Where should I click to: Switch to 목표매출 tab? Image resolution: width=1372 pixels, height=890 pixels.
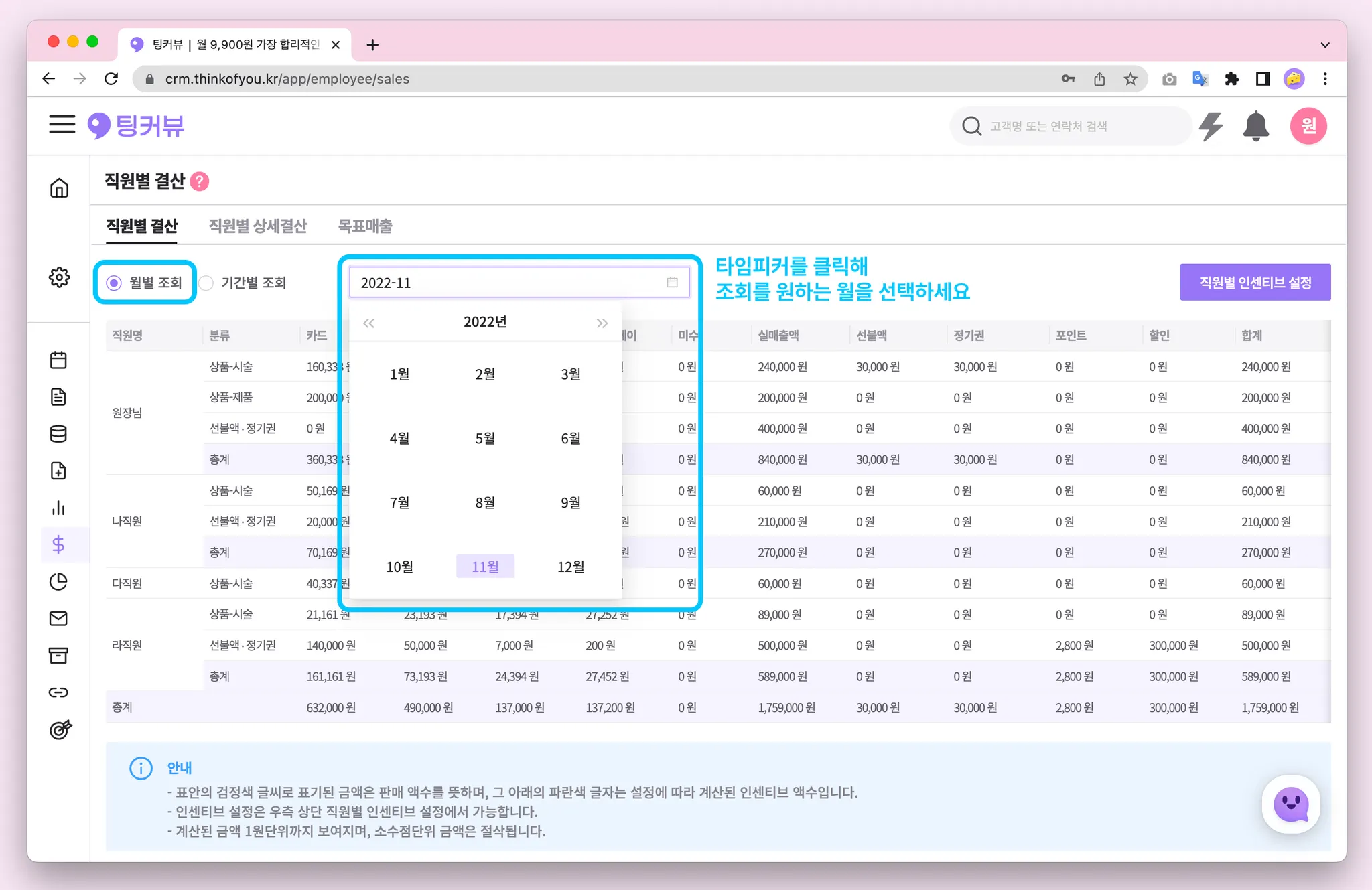tap(364, 226)
